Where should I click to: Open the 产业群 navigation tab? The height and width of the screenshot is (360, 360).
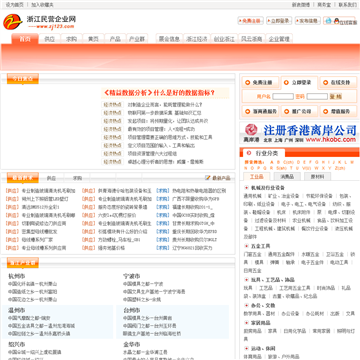pos(137,39)
